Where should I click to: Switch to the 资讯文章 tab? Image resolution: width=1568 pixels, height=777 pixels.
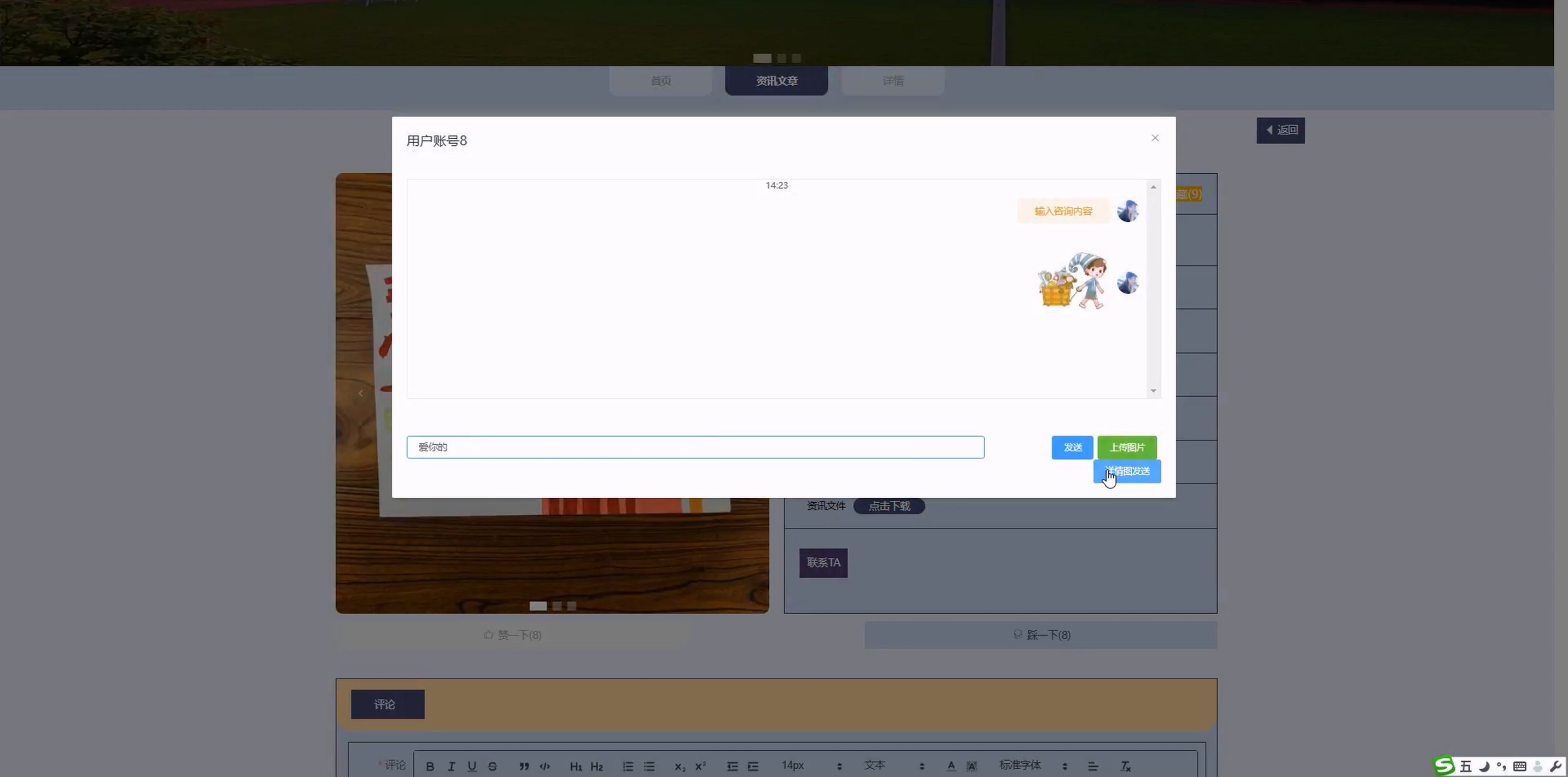(x=776, y=81)
